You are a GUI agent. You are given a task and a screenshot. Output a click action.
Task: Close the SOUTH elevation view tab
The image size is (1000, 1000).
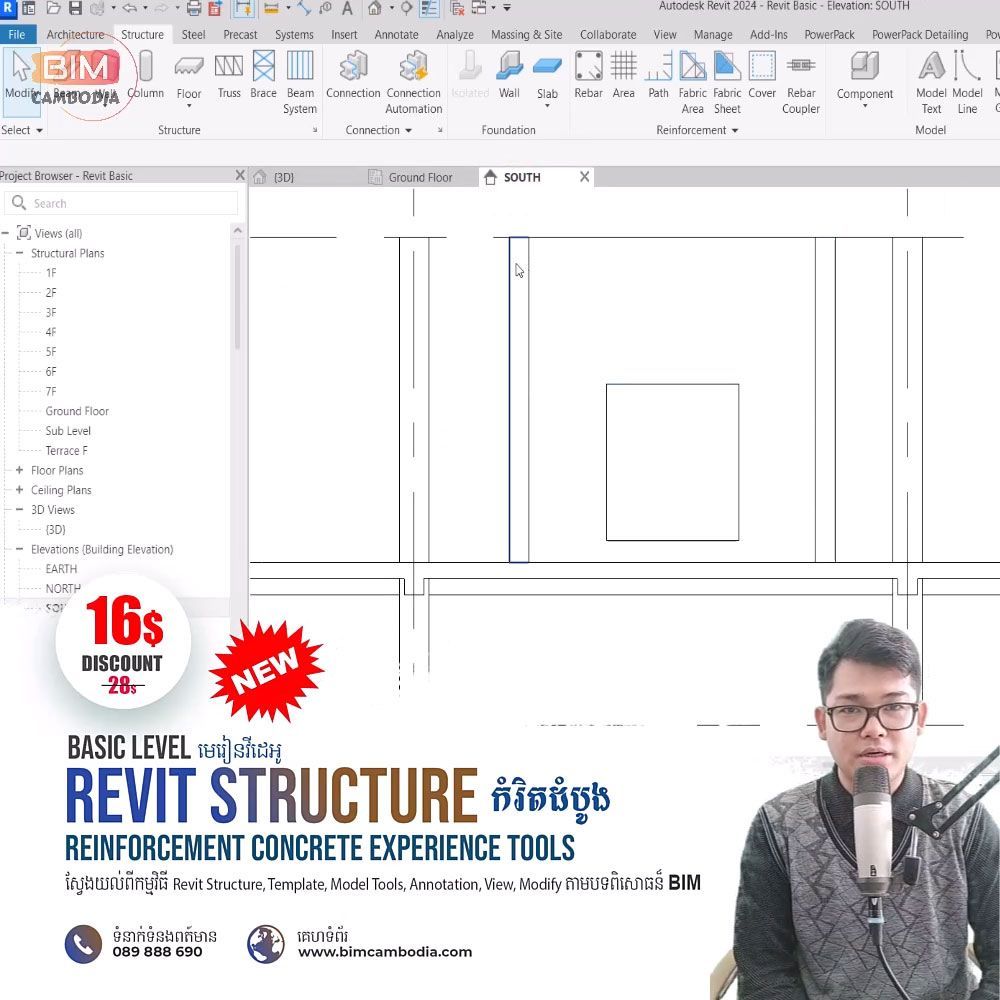click(585, 177)
